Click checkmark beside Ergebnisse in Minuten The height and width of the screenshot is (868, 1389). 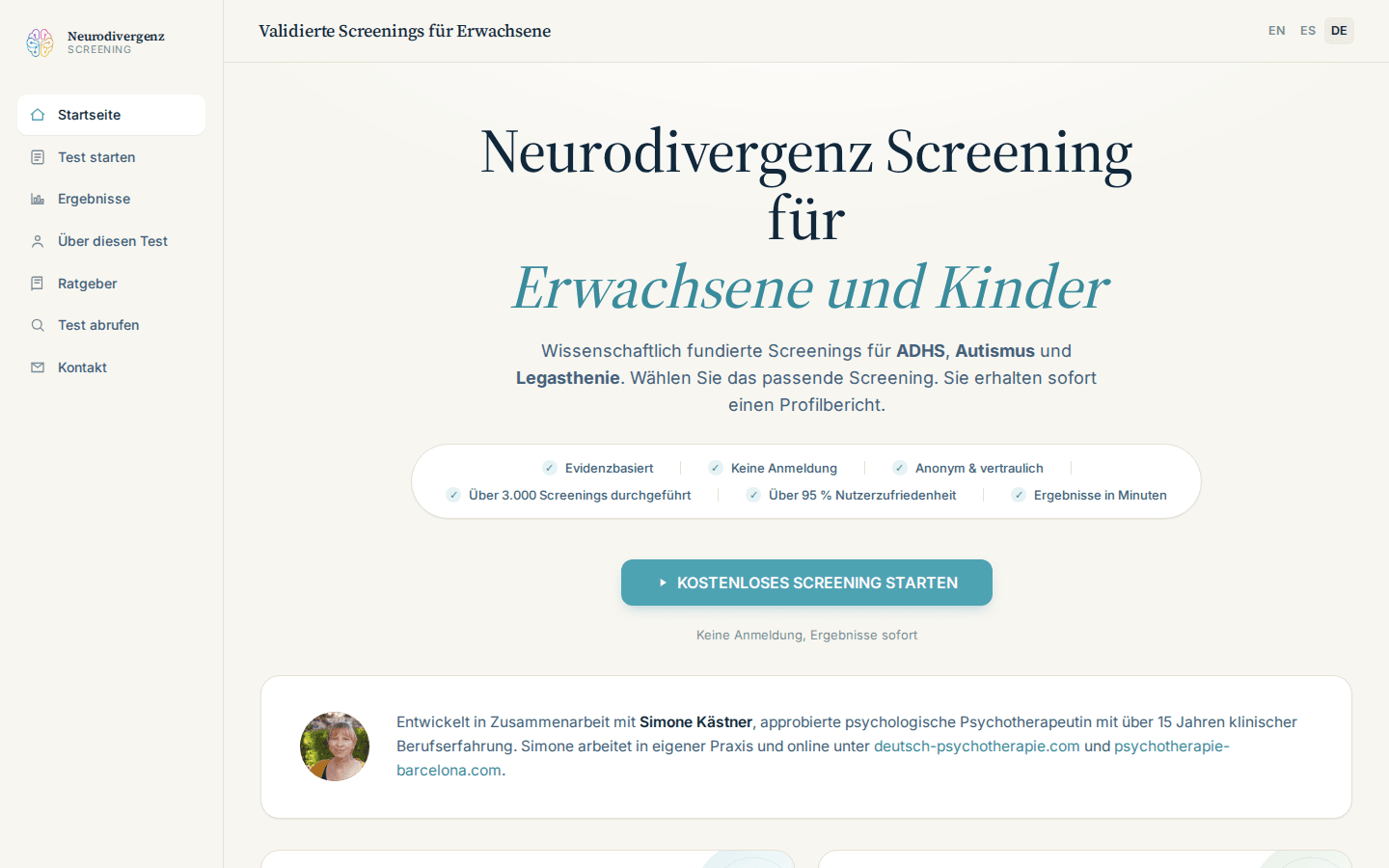pyautogui.click(x=1019, y=495)
